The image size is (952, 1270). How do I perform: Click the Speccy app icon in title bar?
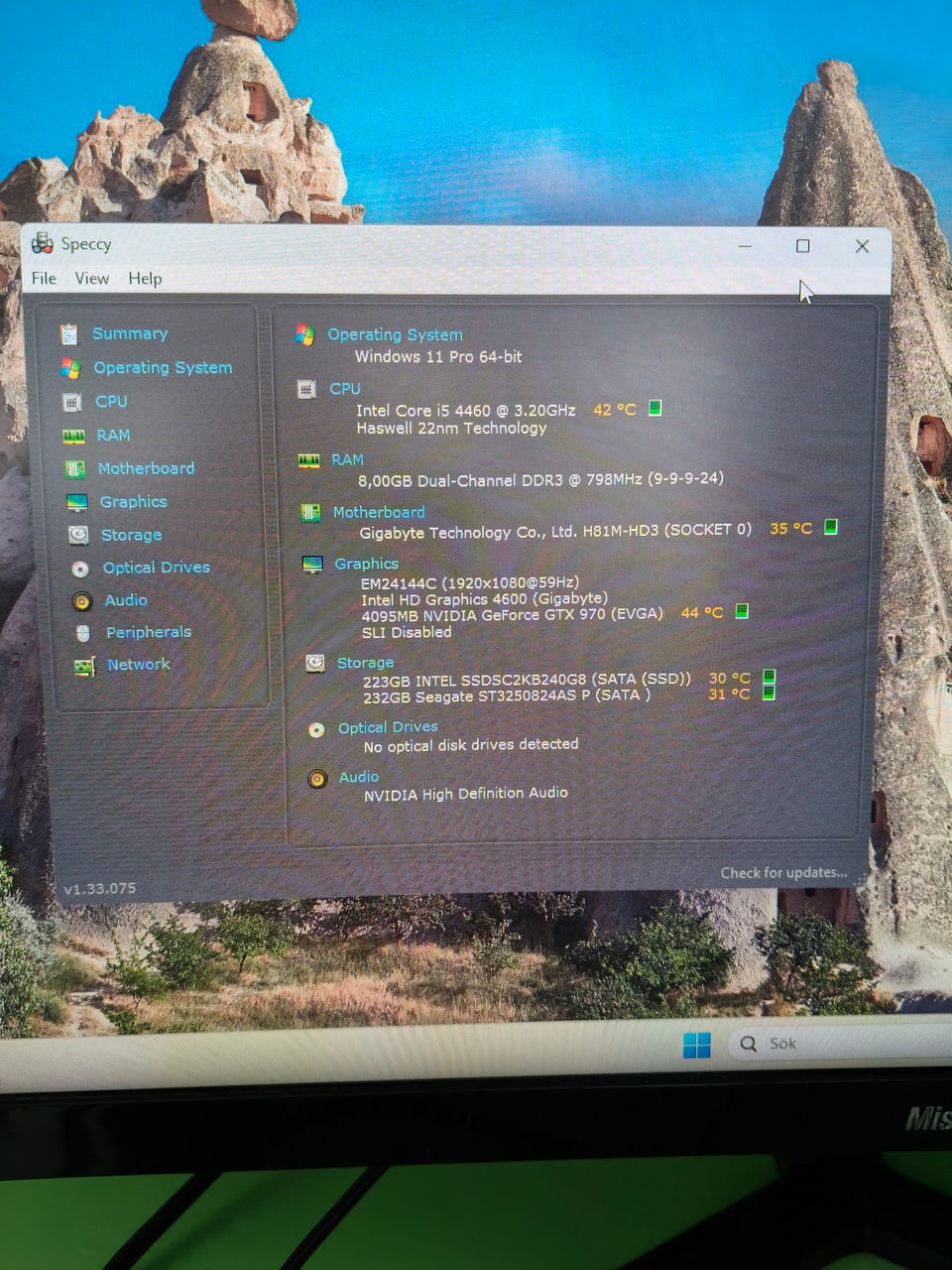pos(43,243)
